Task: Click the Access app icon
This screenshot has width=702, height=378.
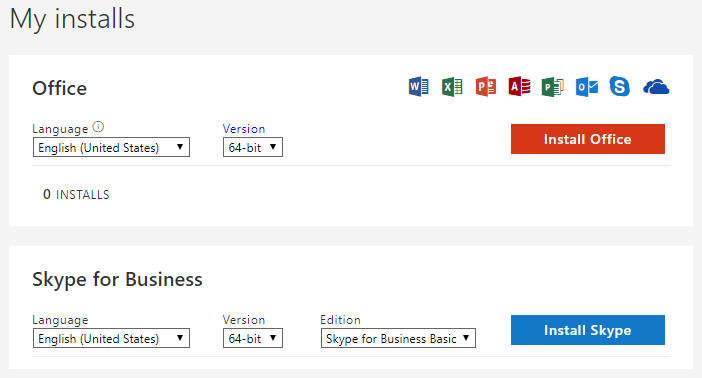Action: [519, 86]
